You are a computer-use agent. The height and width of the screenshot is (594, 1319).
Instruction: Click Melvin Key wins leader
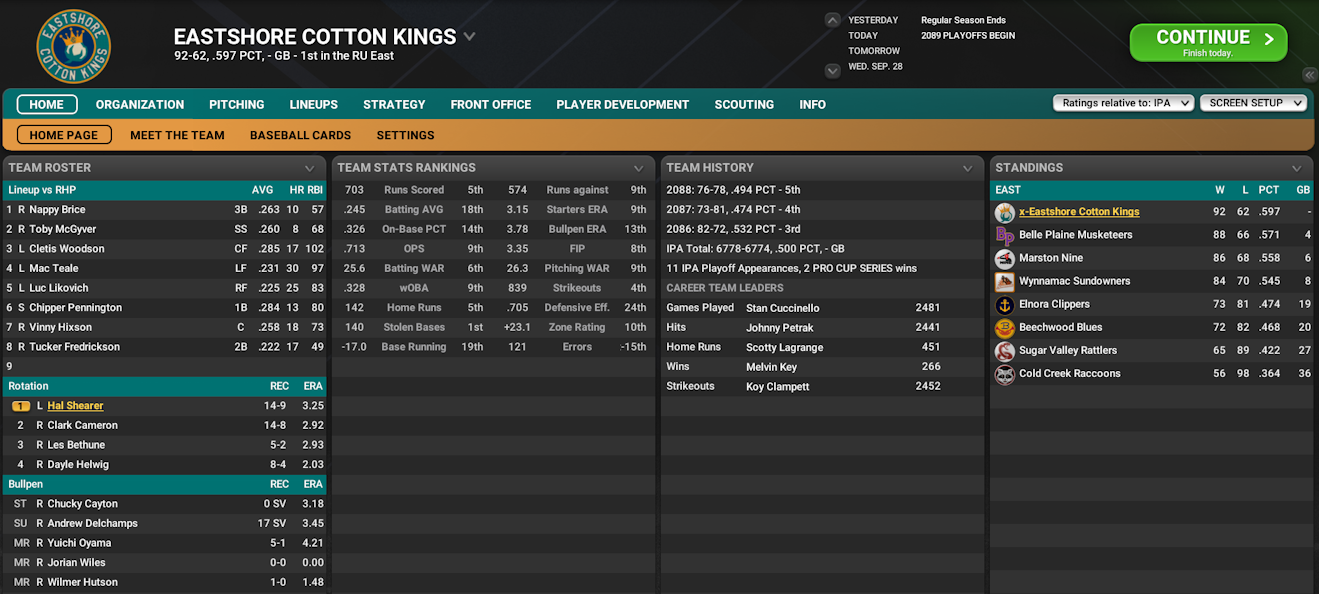click(772, 367)
